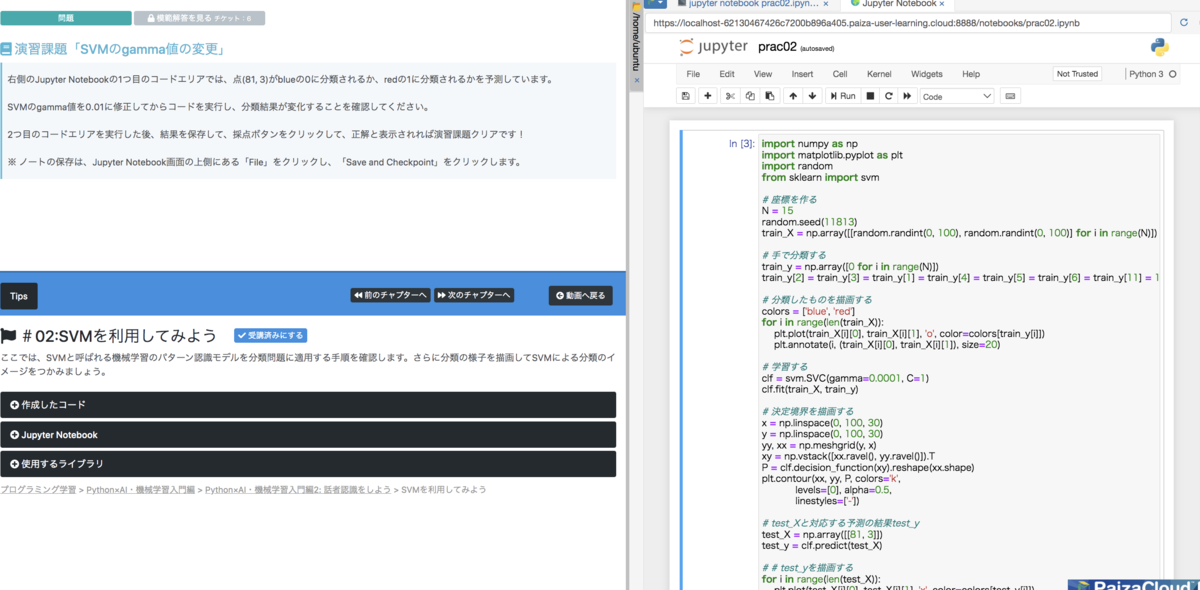The image size is (1200, 590).
Task: Move the selected cell up
Action: tap(793, 95)
